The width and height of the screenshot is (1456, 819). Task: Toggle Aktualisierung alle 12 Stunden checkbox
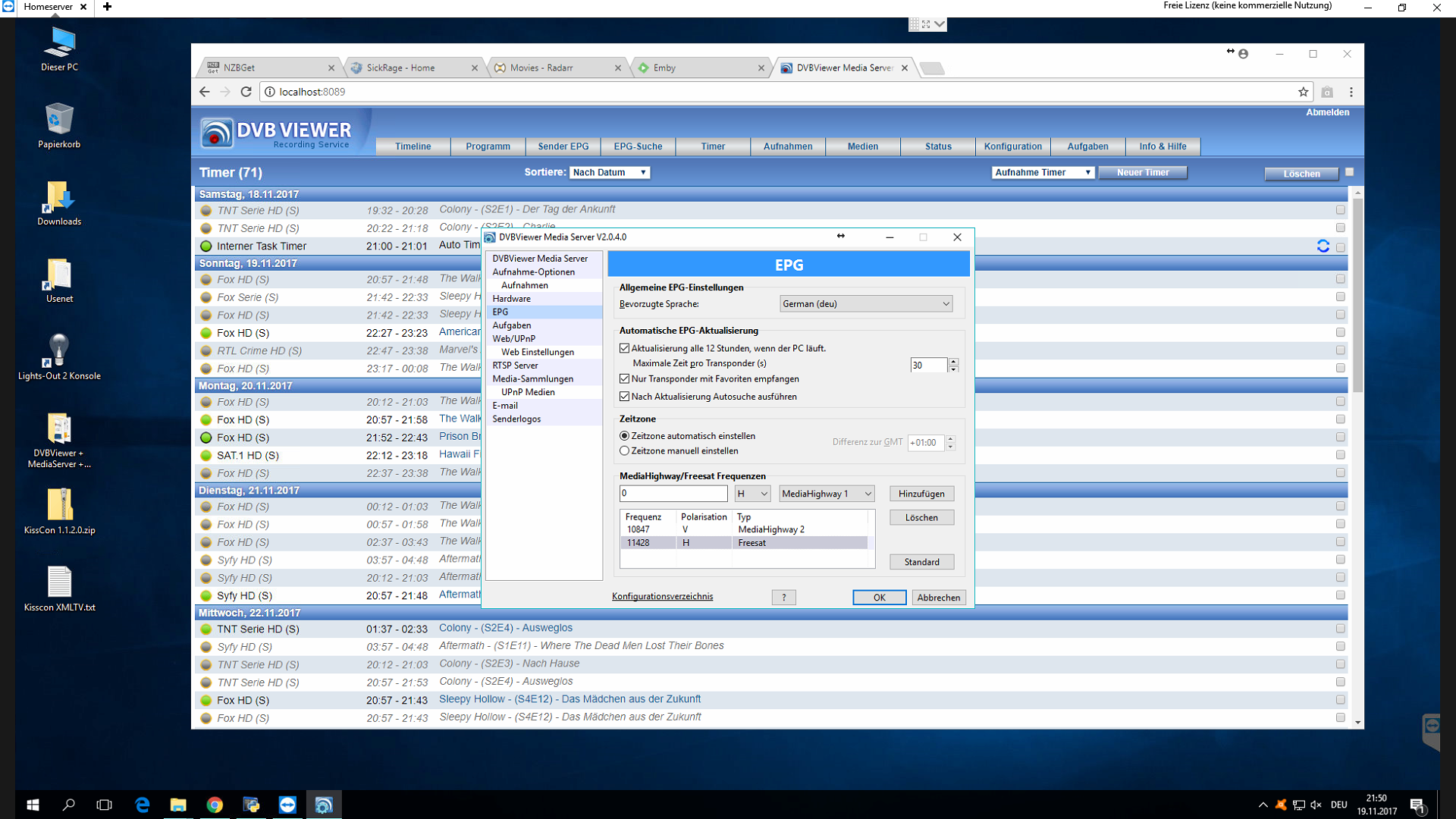(624, 348)
